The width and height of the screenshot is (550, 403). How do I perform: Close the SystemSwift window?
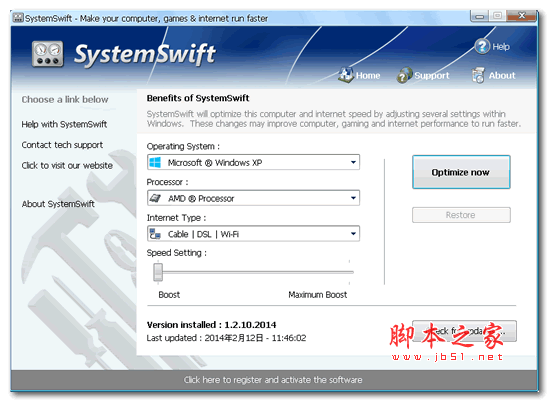(522, 16)
